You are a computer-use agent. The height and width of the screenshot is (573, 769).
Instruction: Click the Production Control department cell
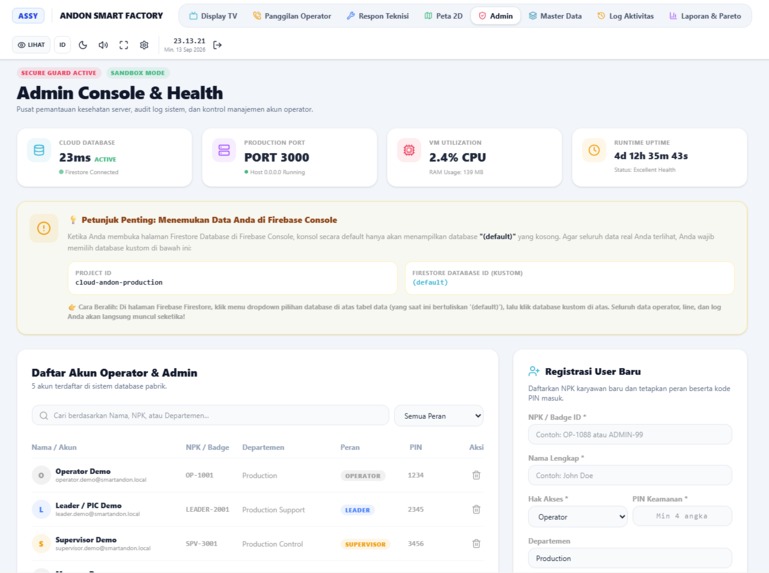pyautogui.click(x=272, y=544)
